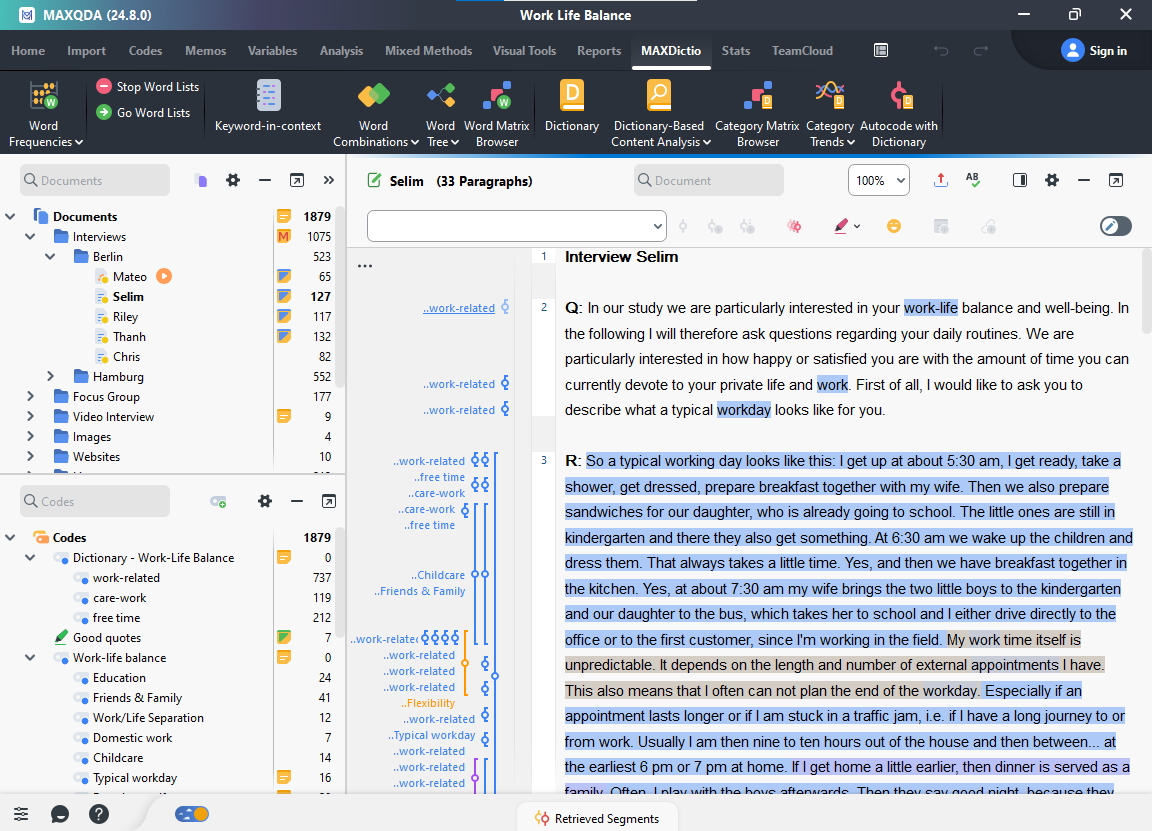Open the chat bubble icon in status bar
Screen dimensions: 1152x831
tap(60, 814)
